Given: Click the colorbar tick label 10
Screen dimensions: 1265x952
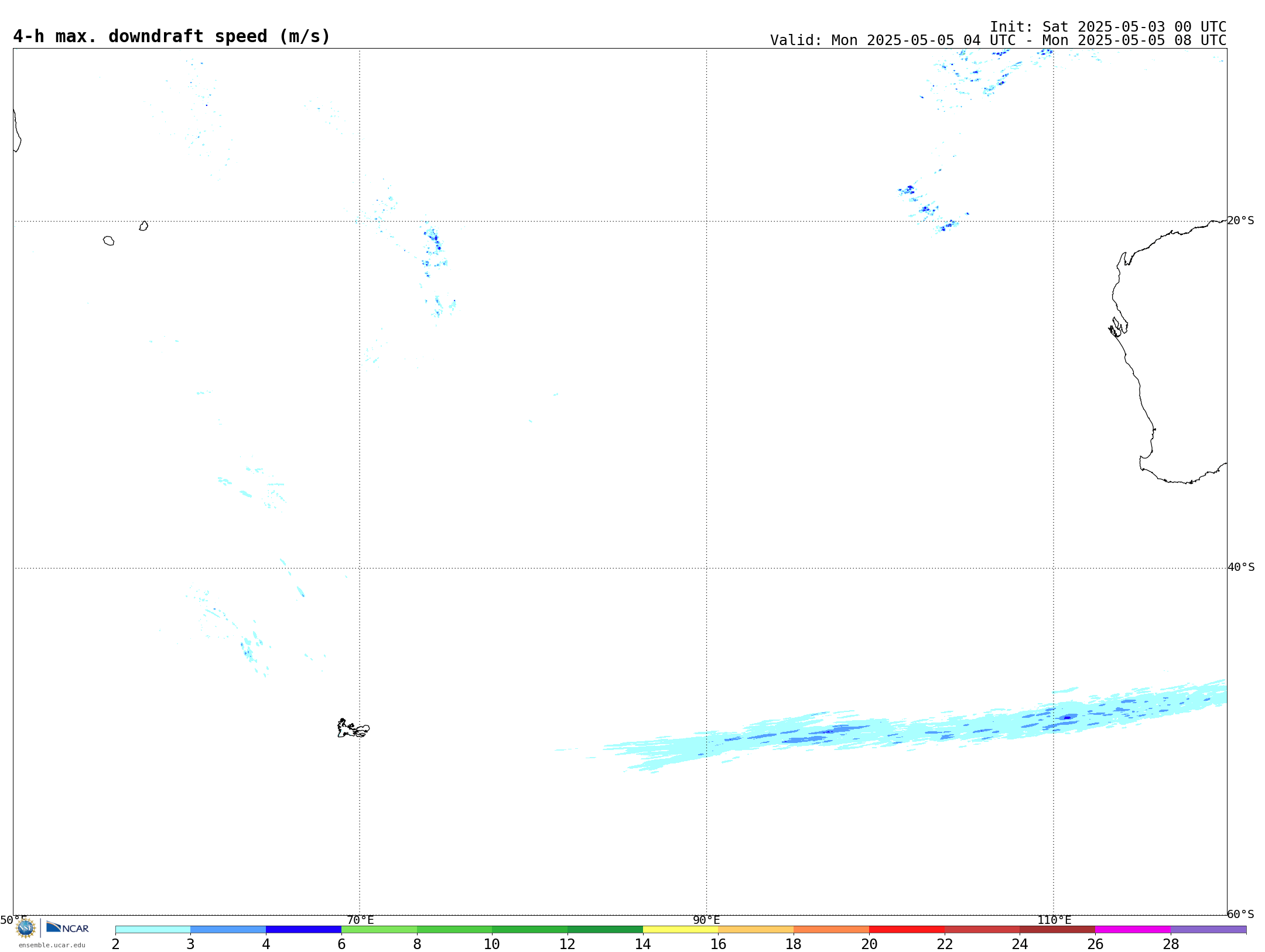Looking at the screenshot, I should tap(492, 944).
